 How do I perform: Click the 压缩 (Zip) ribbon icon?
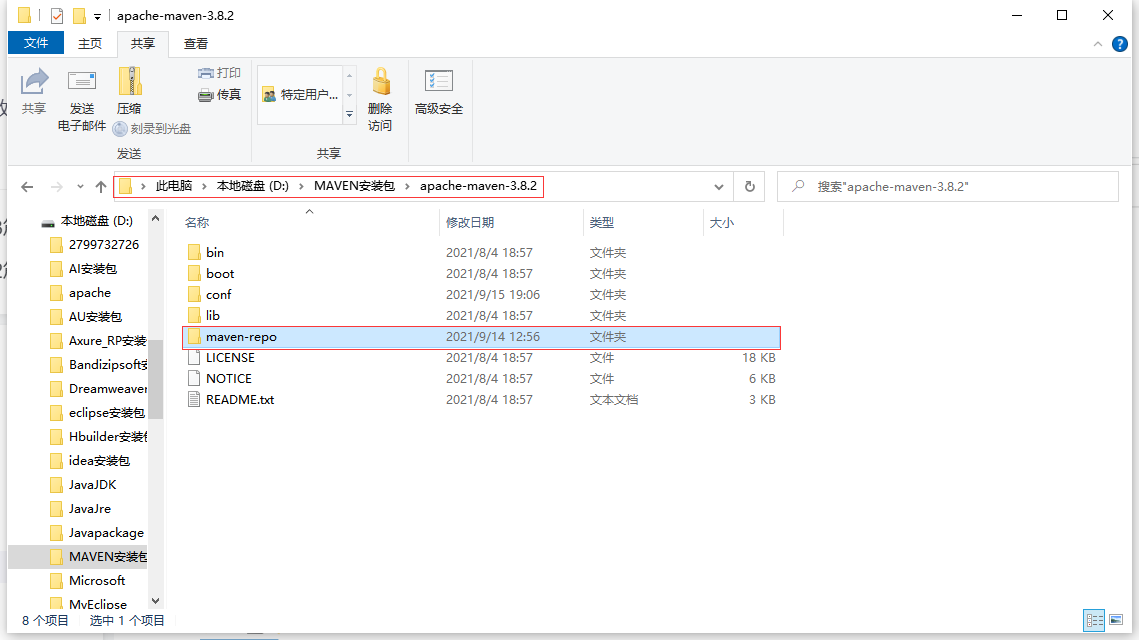coord(129,90)
